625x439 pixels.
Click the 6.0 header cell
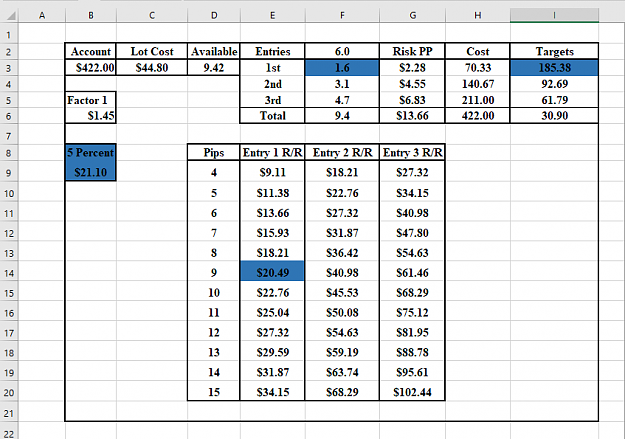tap(342, 51)
